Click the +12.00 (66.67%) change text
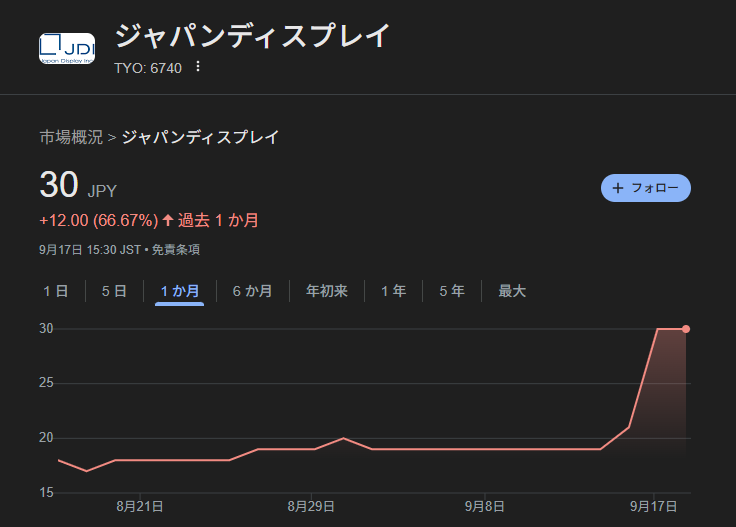Viewport: 736px width, 527px height. click(x=99, y=220)
